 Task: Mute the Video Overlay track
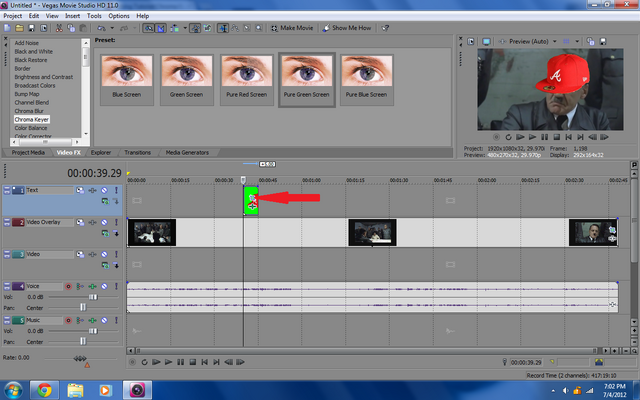(x=104, y=222)
